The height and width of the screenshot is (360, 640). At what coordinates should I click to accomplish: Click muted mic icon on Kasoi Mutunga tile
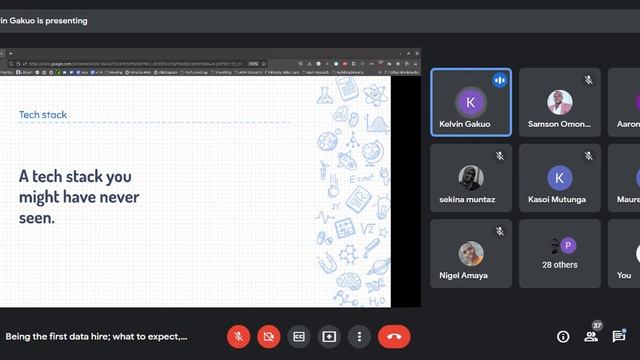588,156
